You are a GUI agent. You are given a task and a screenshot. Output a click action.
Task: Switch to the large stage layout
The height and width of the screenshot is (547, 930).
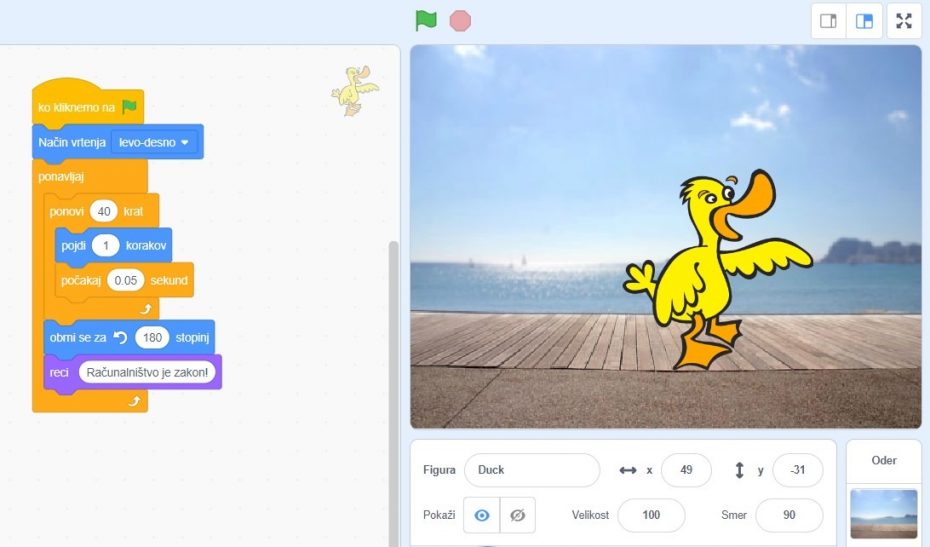coord(864,21)
